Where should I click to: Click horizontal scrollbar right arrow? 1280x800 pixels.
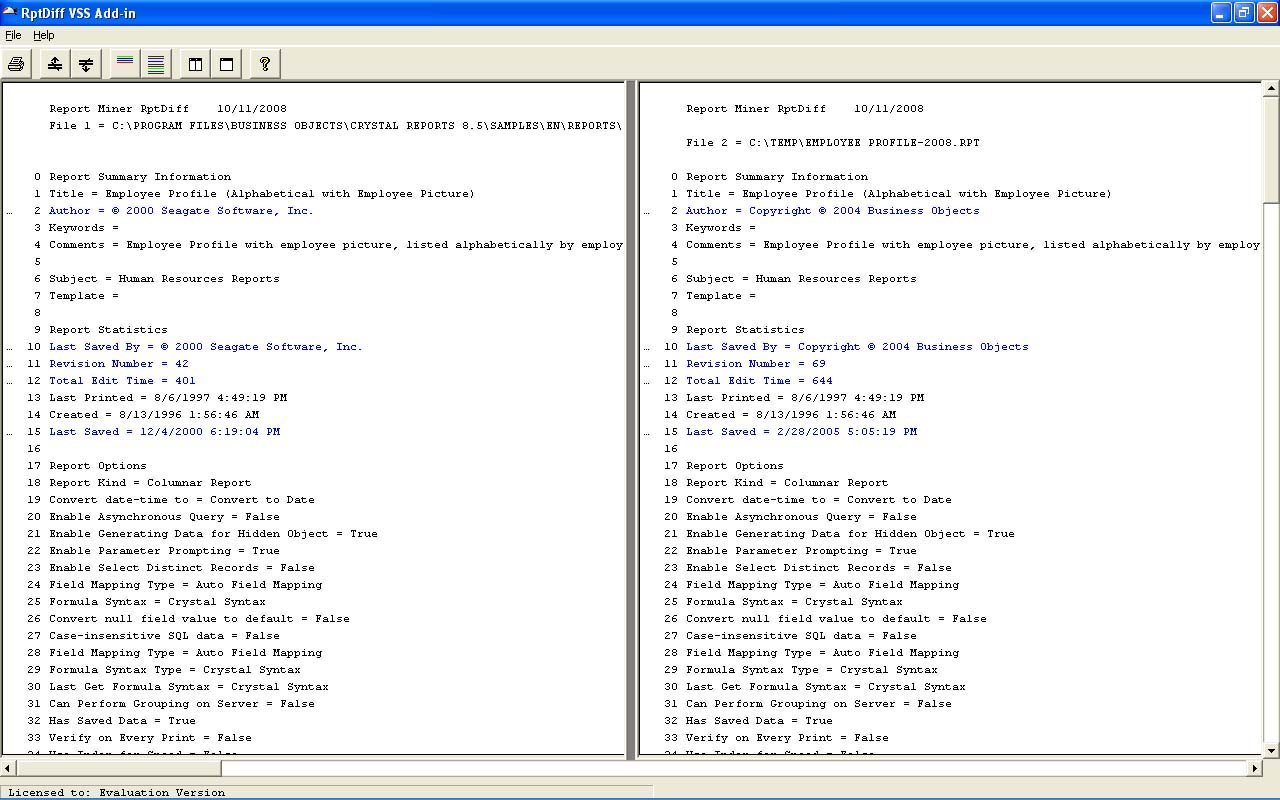(1255, 768)
